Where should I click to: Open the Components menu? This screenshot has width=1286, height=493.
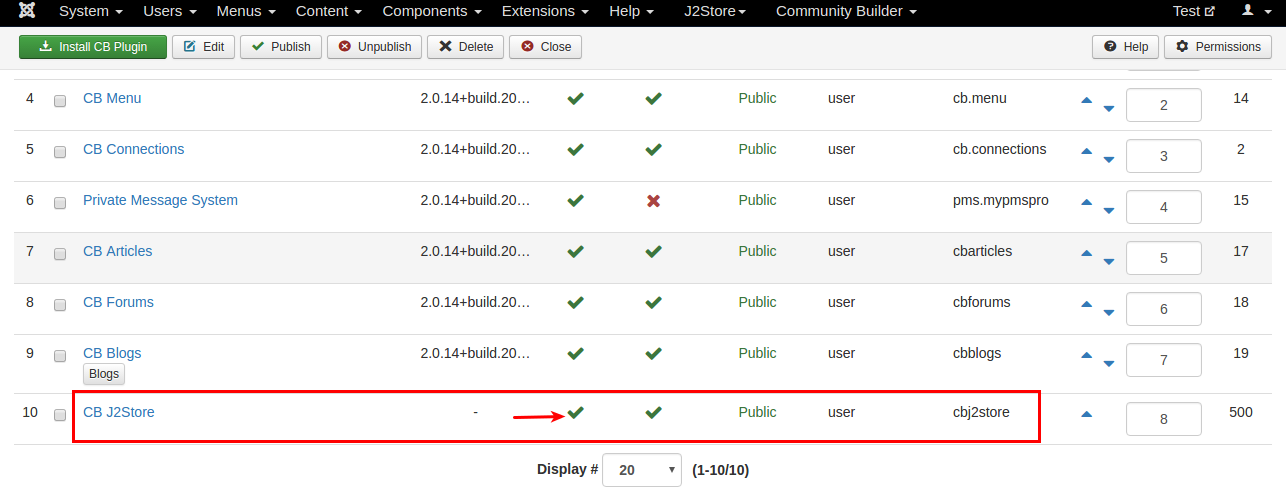[x=432, y=11]
